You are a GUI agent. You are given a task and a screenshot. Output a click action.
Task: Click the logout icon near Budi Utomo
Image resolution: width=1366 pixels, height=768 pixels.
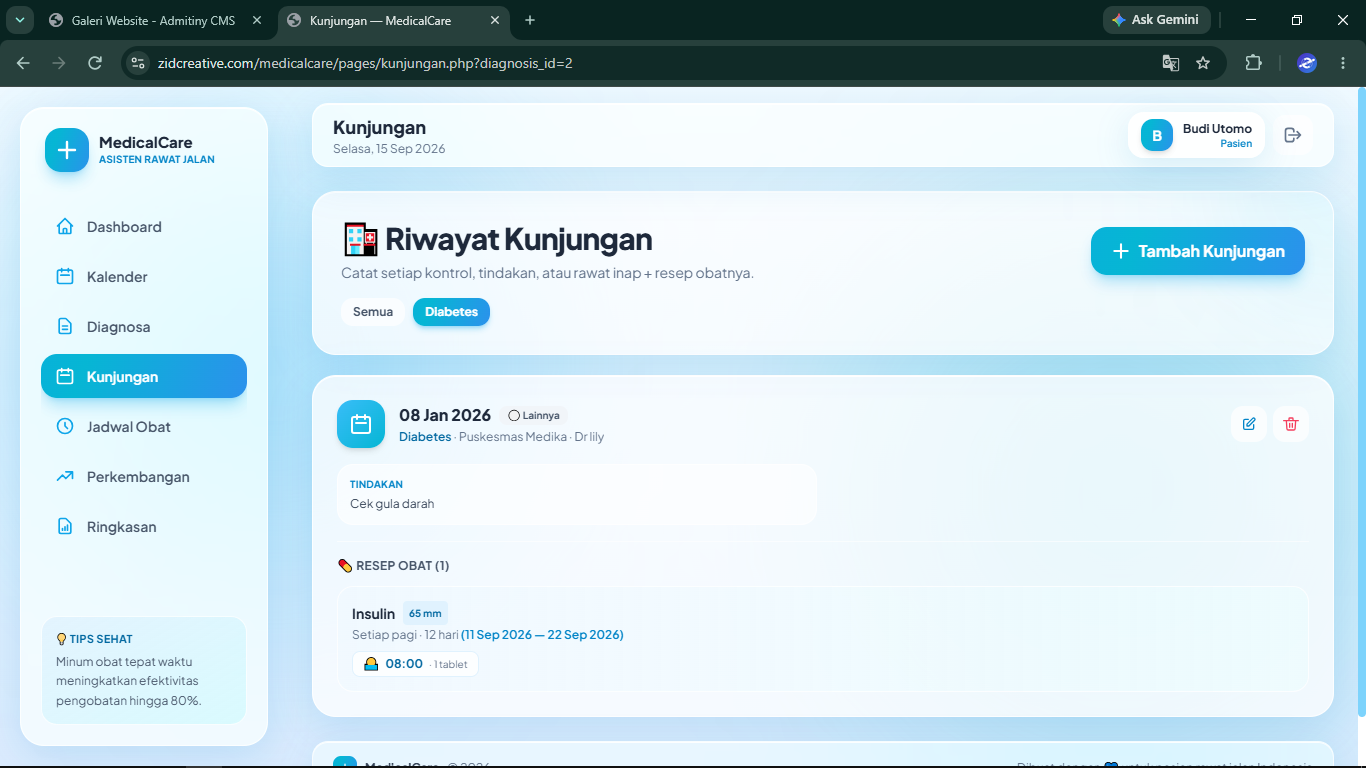coord(1293,135)
